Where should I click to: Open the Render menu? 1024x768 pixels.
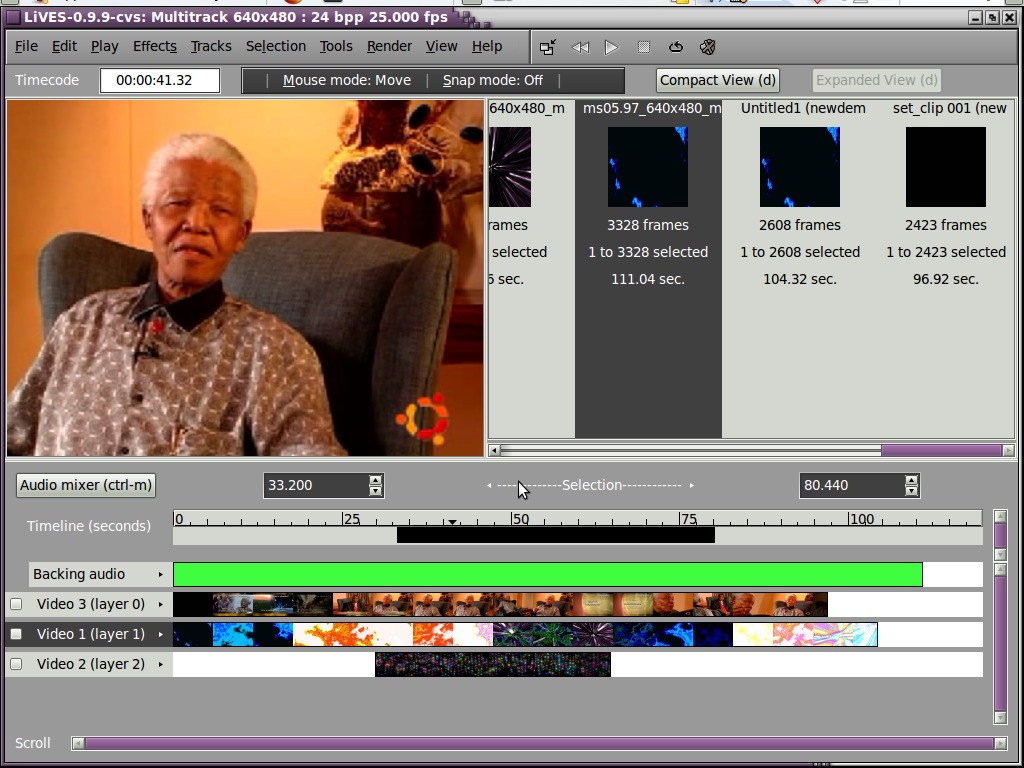[388, 46]
